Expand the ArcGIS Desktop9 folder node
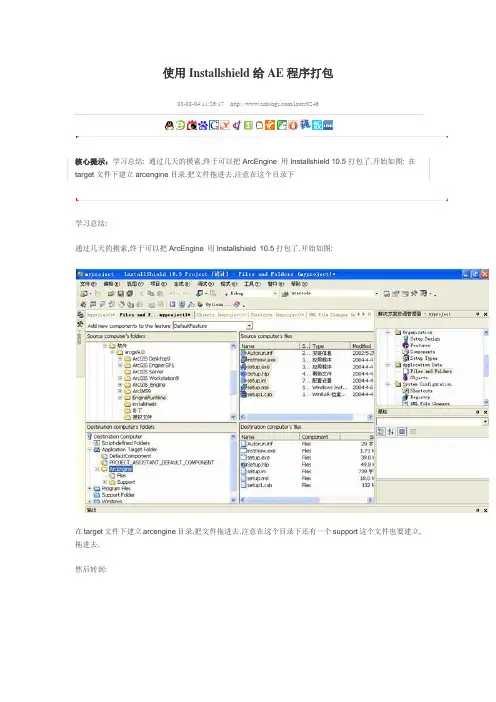Viewport: 496px width, 702px height. [120, 359]
